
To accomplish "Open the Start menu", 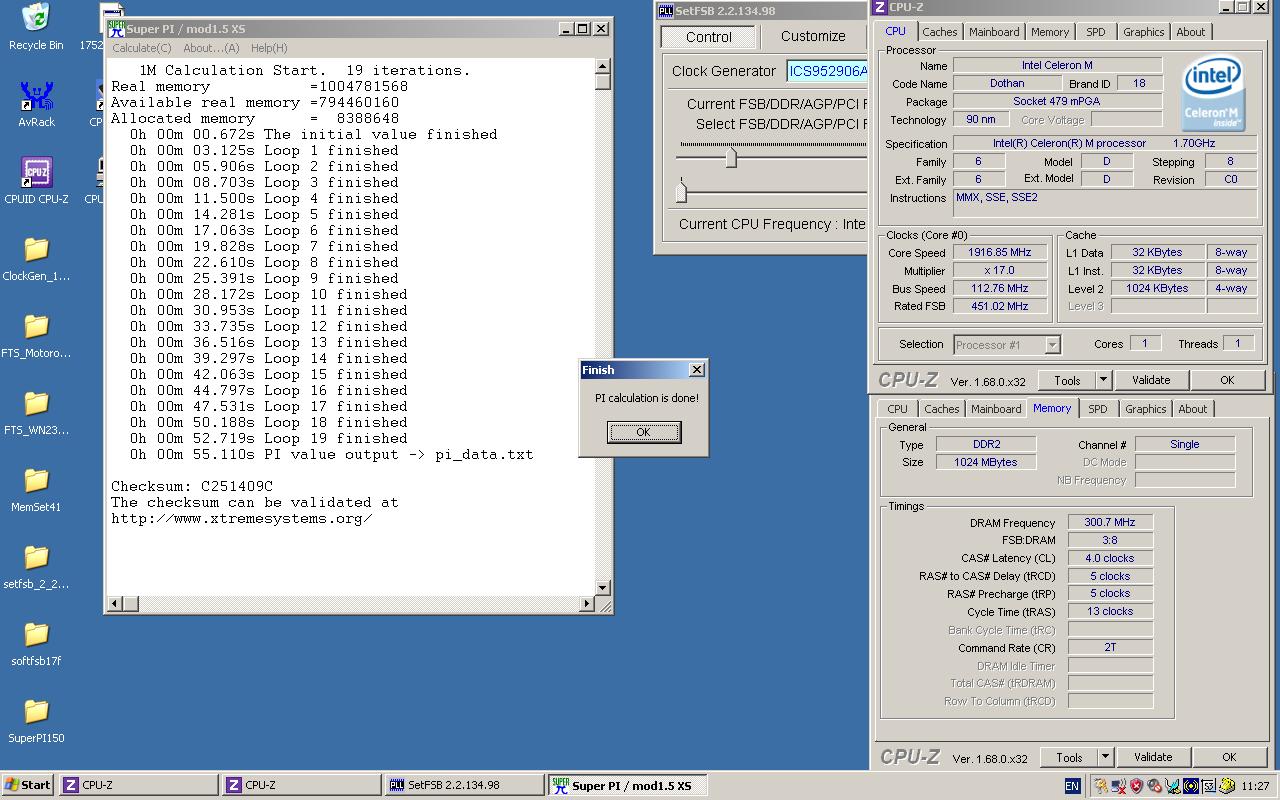I will (28, 785).
